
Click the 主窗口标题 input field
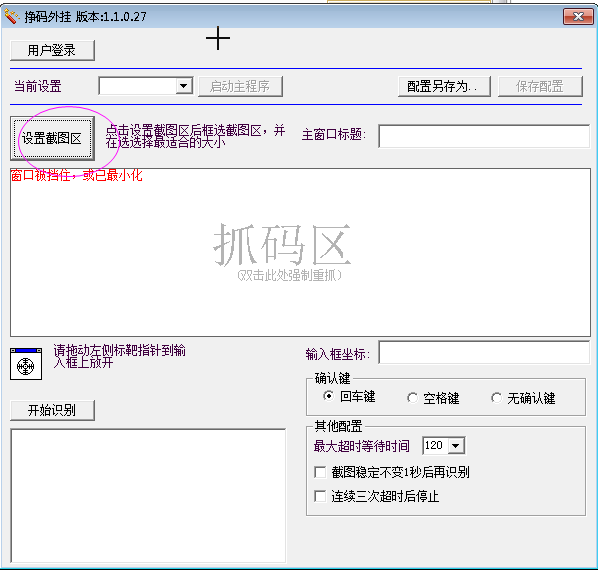click(484, 136)
